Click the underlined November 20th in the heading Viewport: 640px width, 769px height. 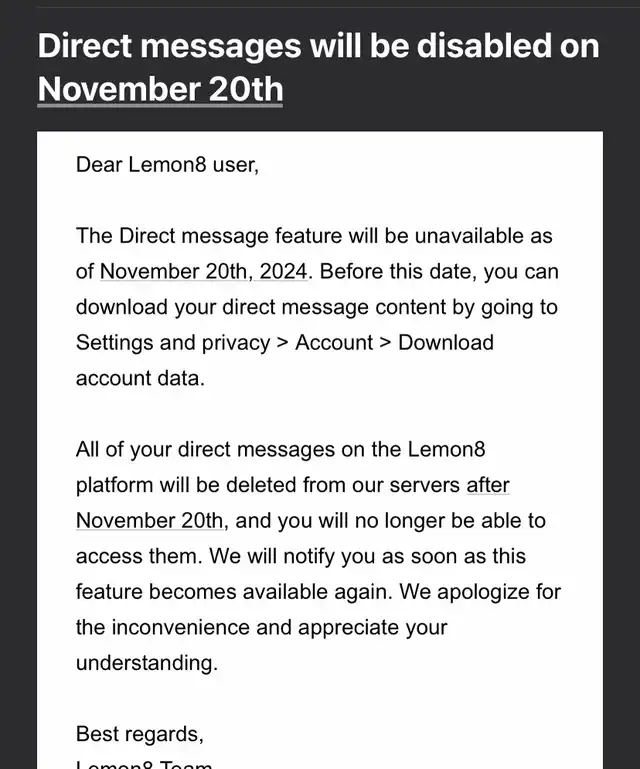(x=160, y=89)
